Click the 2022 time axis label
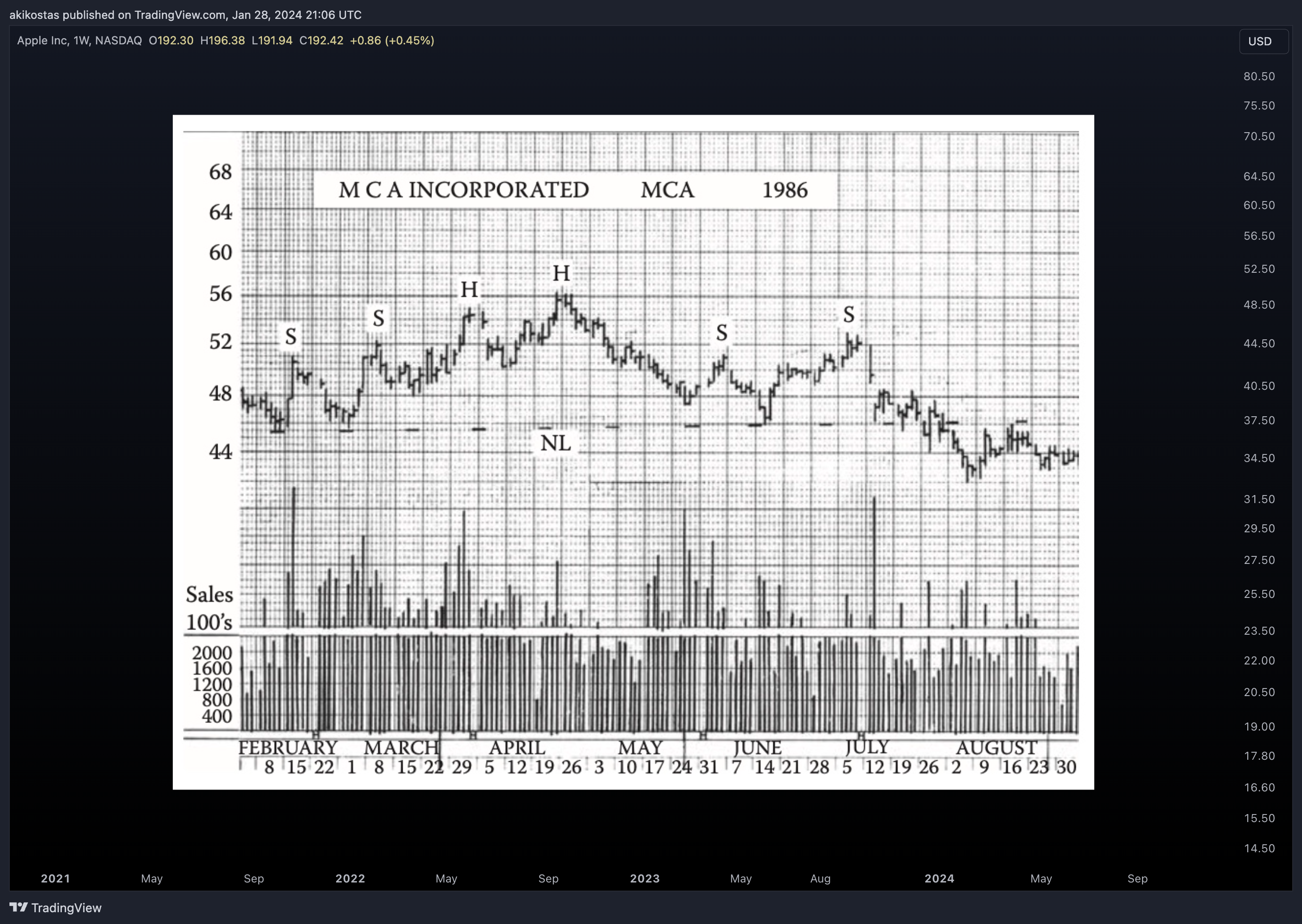 coord(350,879)
